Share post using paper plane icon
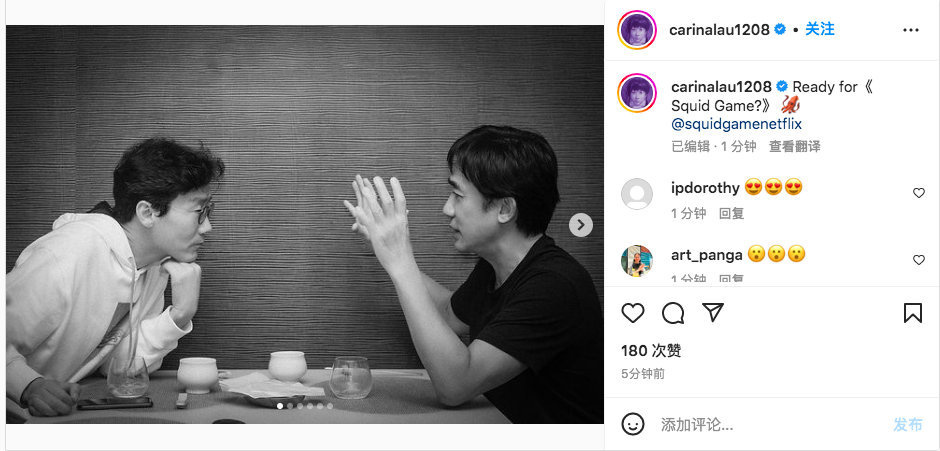Image resolution: width=940 pixels, height=451 pixels. coord(713,312)
